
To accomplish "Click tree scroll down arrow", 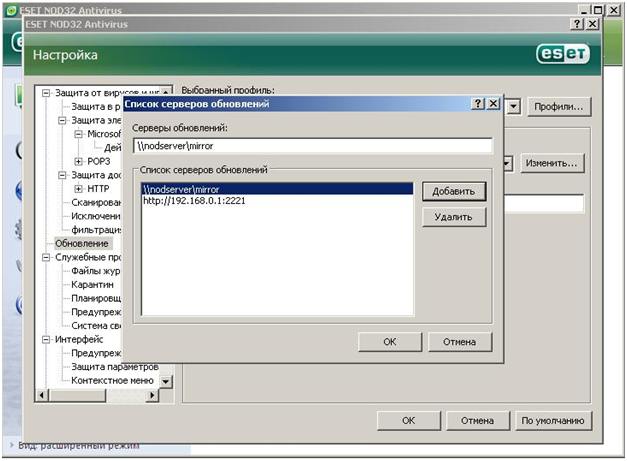I will [x=166, y=381].
